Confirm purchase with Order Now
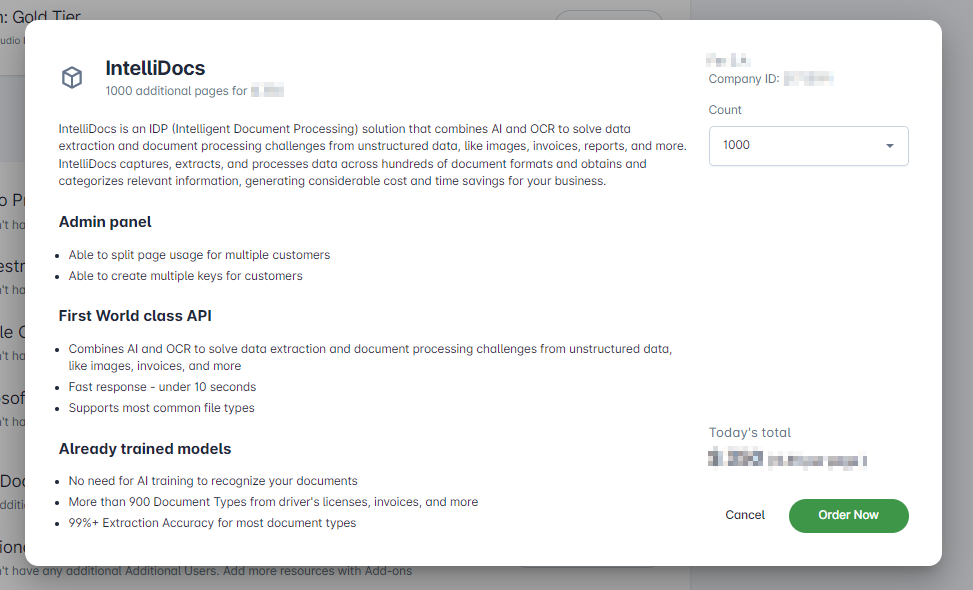This screenshot has height=590, width=973. click(x=848, y=516)
